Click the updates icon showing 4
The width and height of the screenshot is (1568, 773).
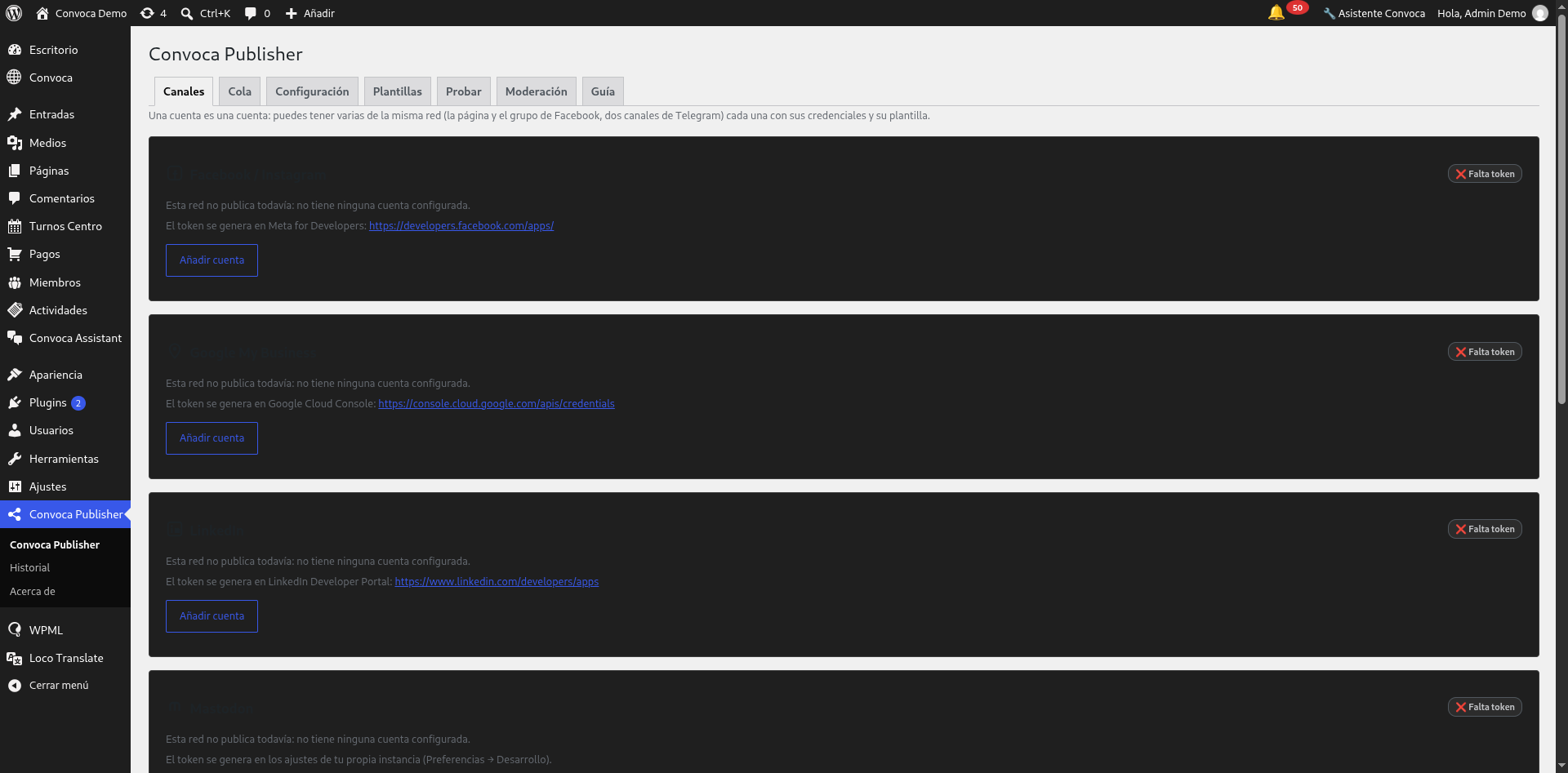pos(147,13)
